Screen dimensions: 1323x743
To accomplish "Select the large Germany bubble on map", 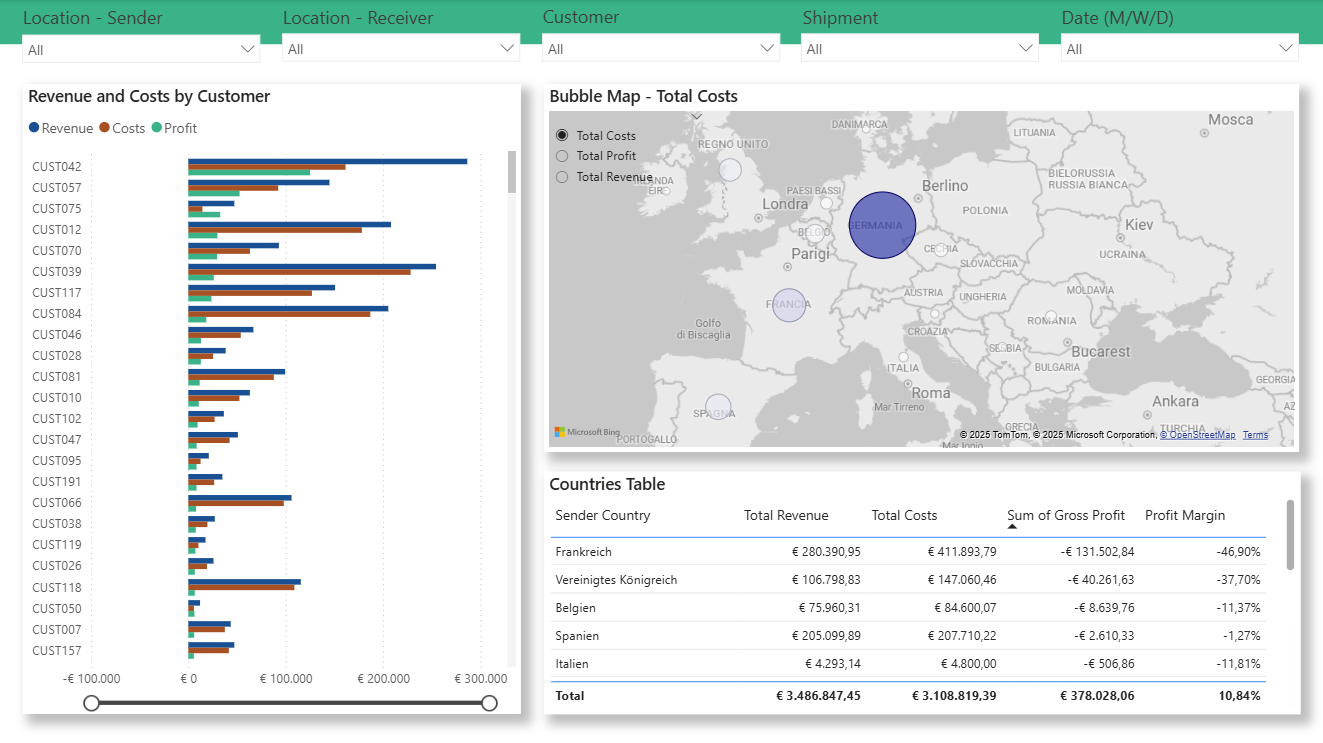I will (x=882, y=225).
